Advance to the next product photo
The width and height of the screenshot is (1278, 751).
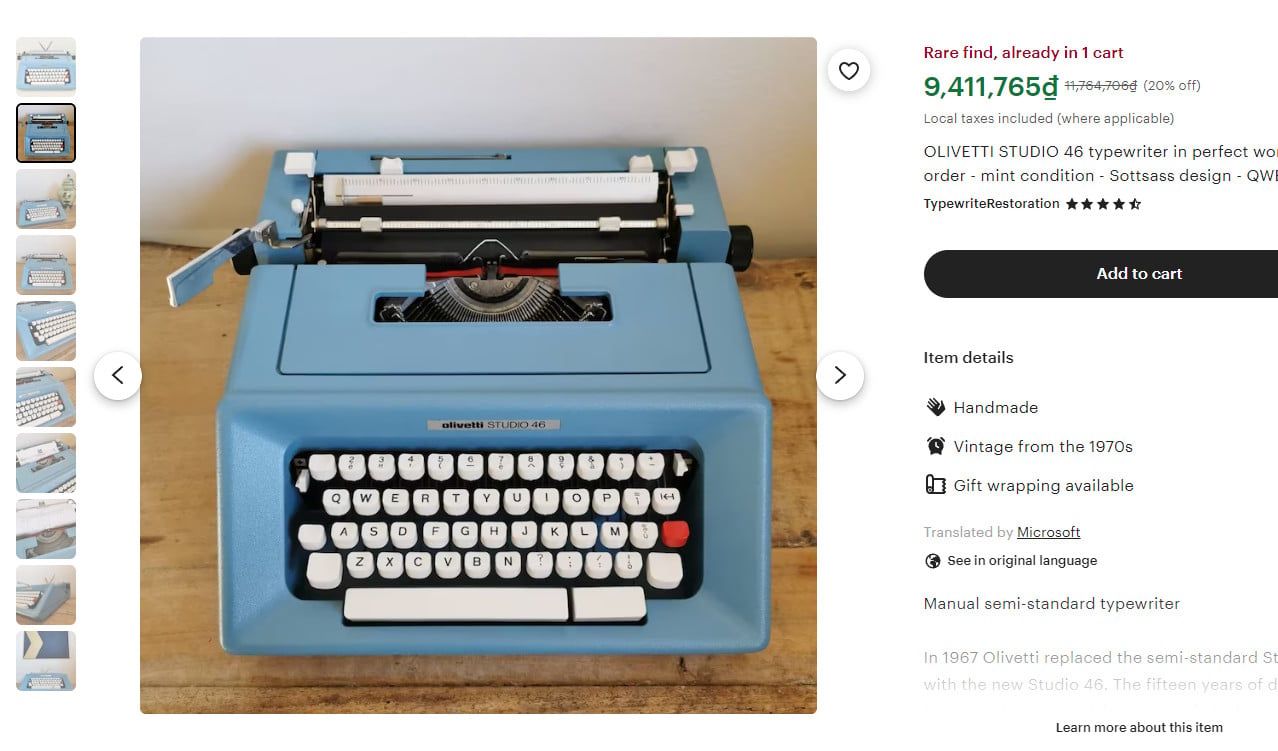pos(840,375)
